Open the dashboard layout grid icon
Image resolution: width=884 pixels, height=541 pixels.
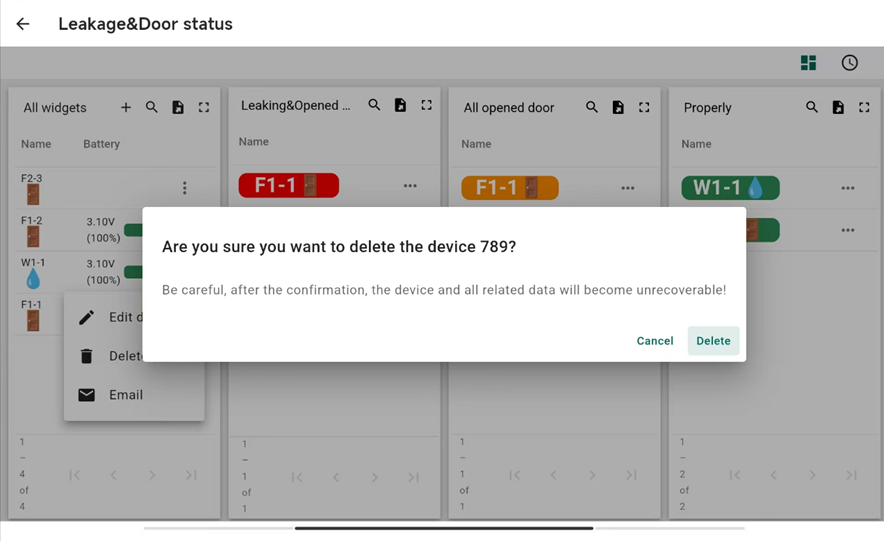(x=808, y=63)
